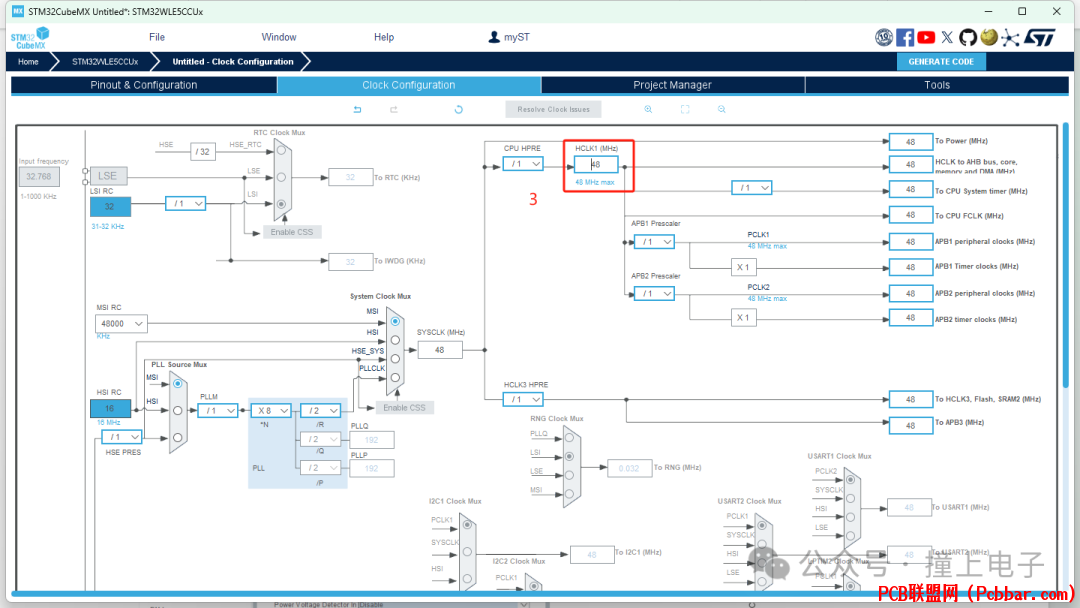Open the APB1 Prescaler dropdown
1080x608 pixels.
pos(654,242)
